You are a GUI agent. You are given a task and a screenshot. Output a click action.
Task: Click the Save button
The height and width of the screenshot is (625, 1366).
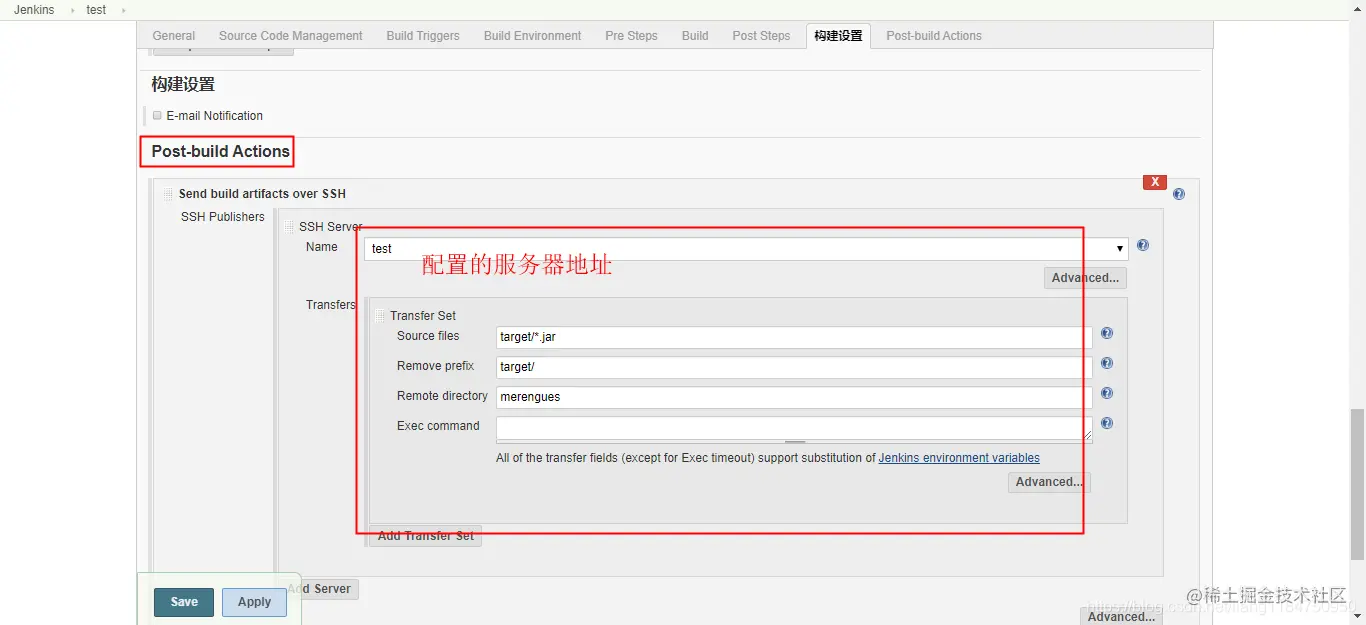point(184,602)
